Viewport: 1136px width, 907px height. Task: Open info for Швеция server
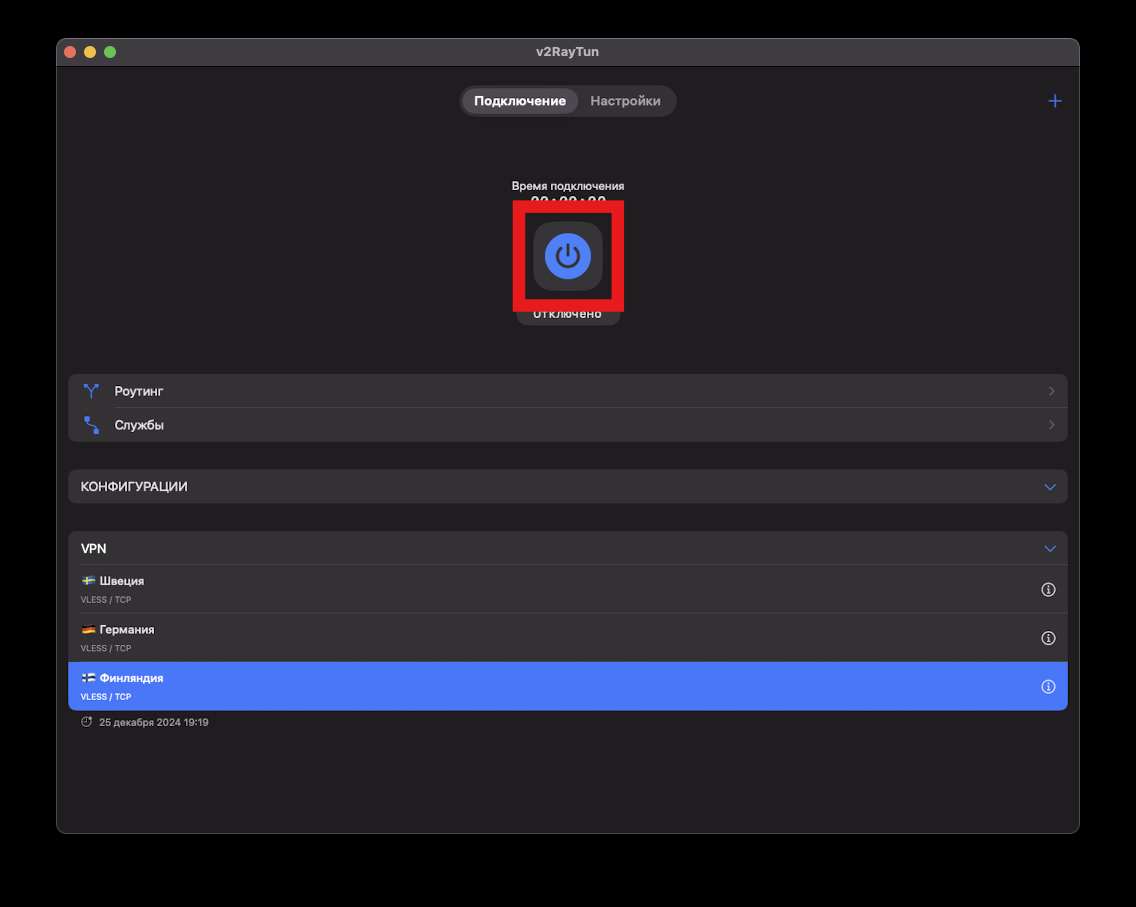[1048, 590]
